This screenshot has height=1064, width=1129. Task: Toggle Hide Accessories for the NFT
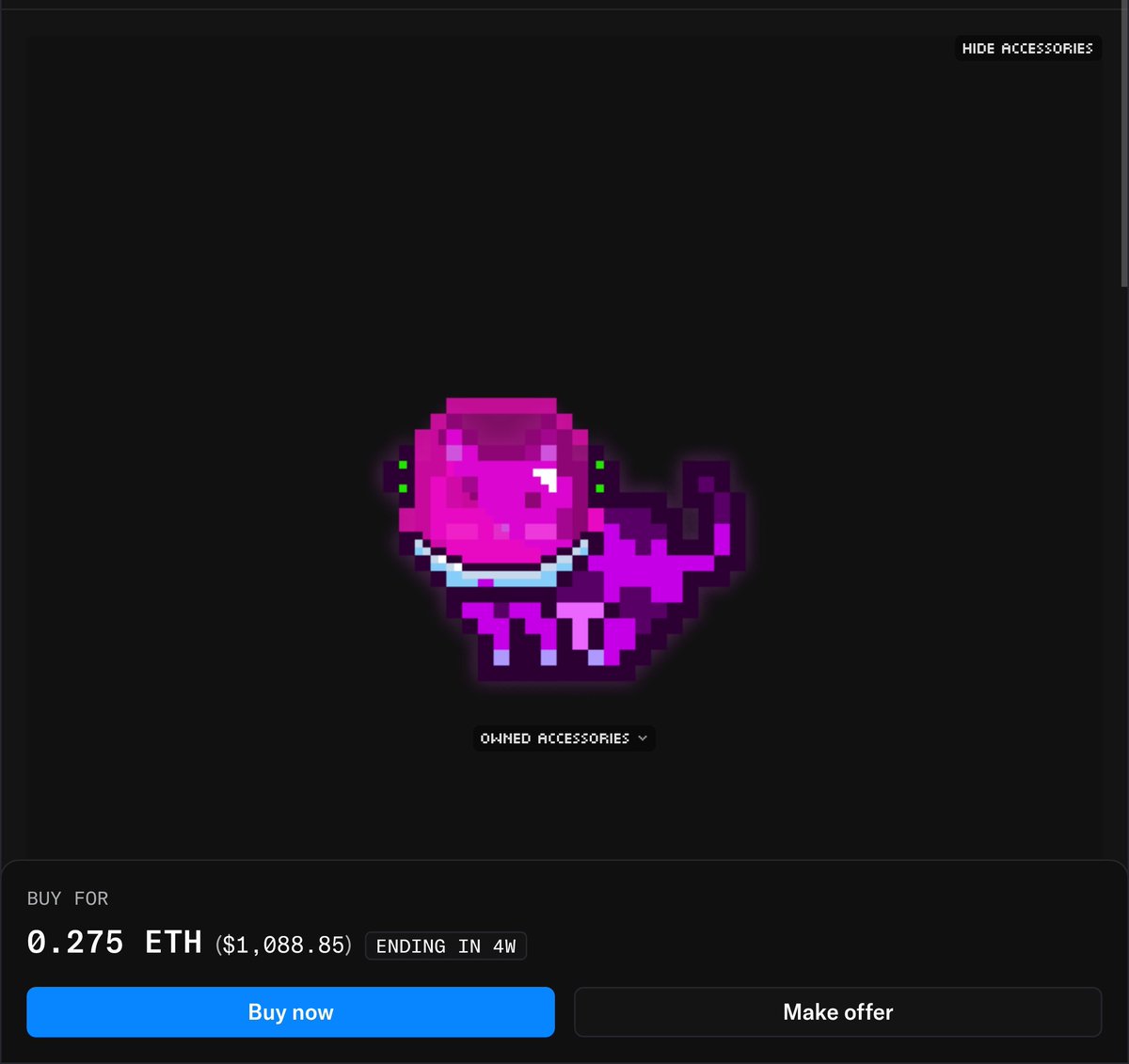1027,48
